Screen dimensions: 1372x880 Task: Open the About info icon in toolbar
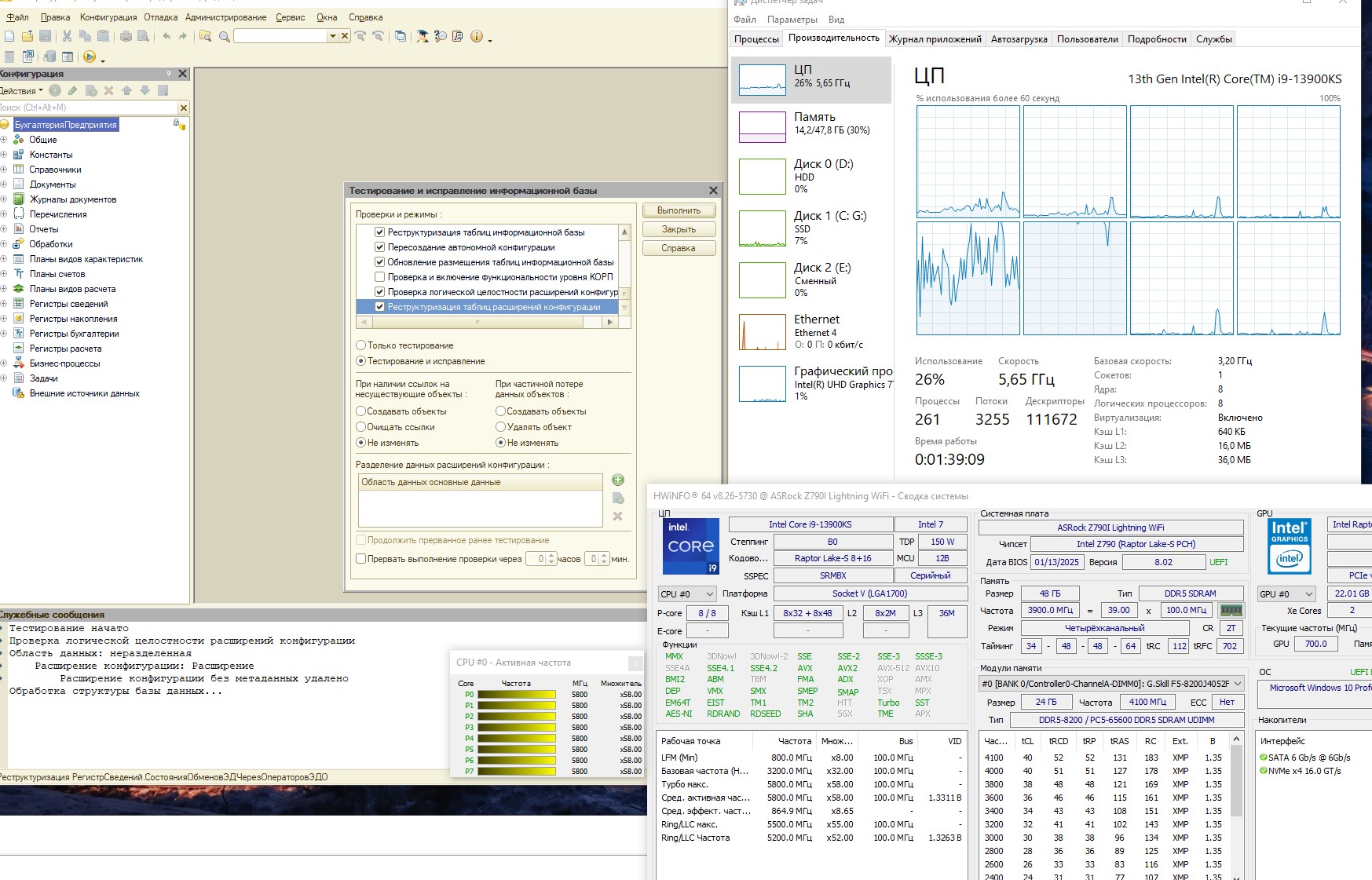[x=476, y=36]
